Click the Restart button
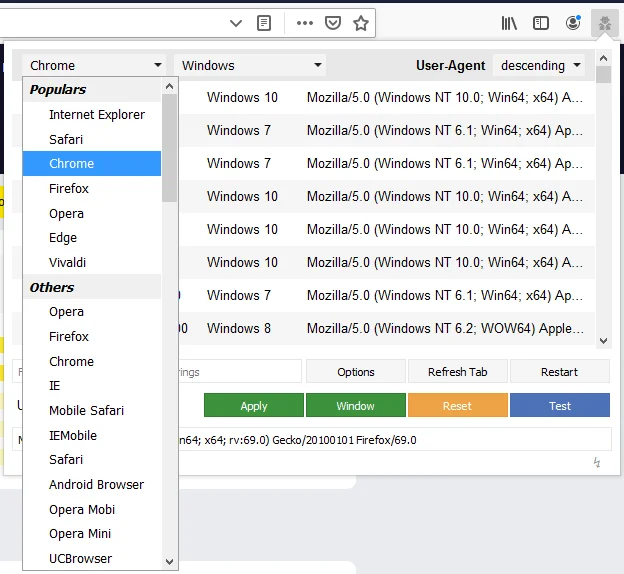The image size is (624, 574). tap(560, 372)
